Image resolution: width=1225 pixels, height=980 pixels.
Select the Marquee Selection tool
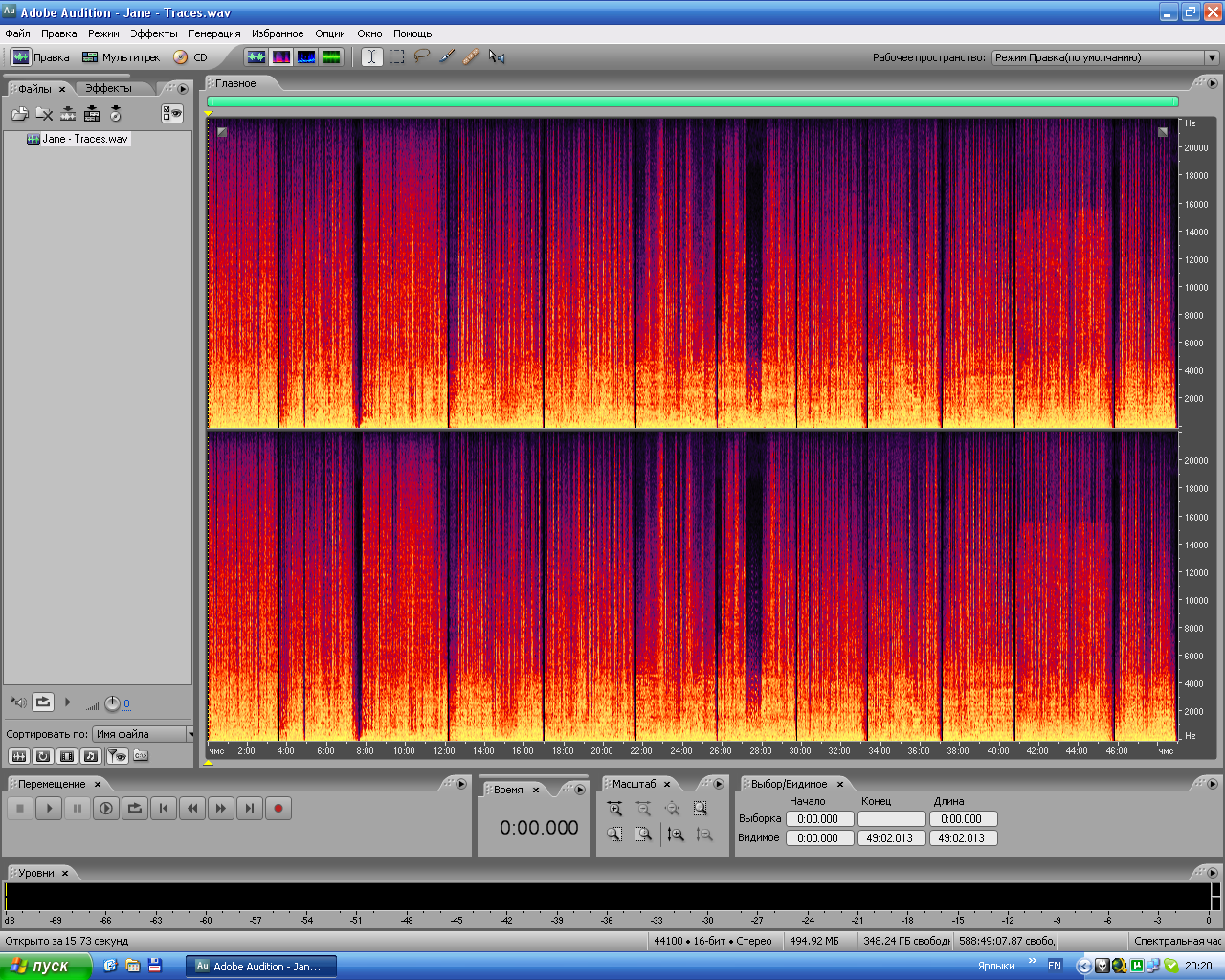coord(396,57)
